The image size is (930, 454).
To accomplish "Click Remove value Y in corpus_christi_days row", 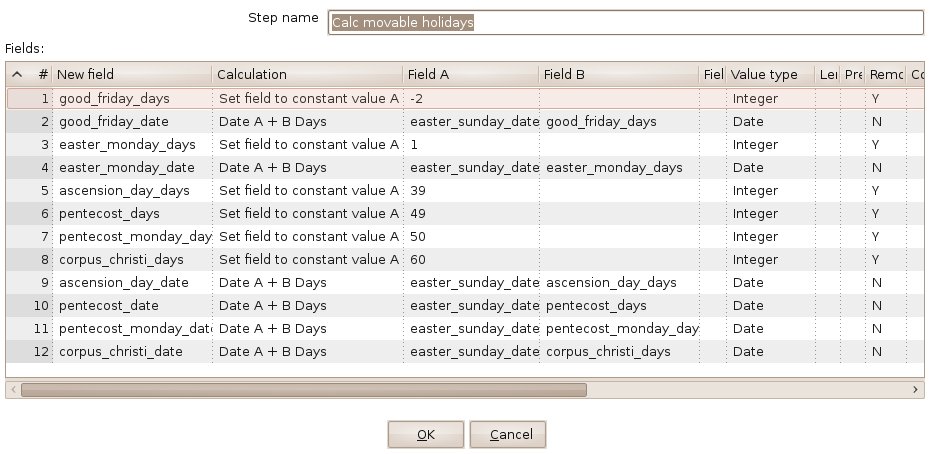I will (886, 260).
